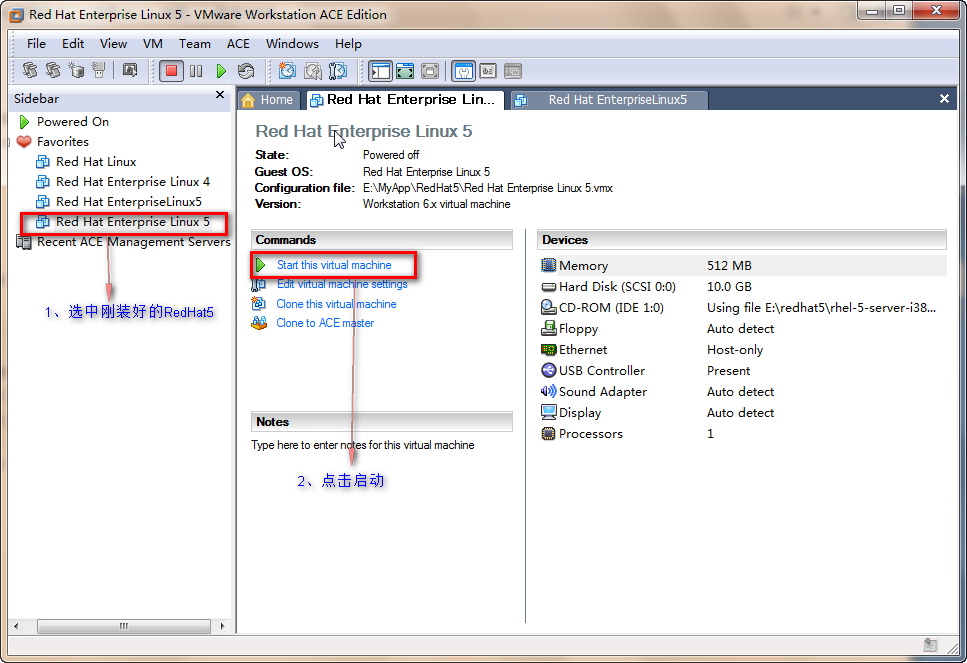Click Start this virtual machine link
Image resolution: width=967 pixels, height=663 pixels.
click(334, 265)
